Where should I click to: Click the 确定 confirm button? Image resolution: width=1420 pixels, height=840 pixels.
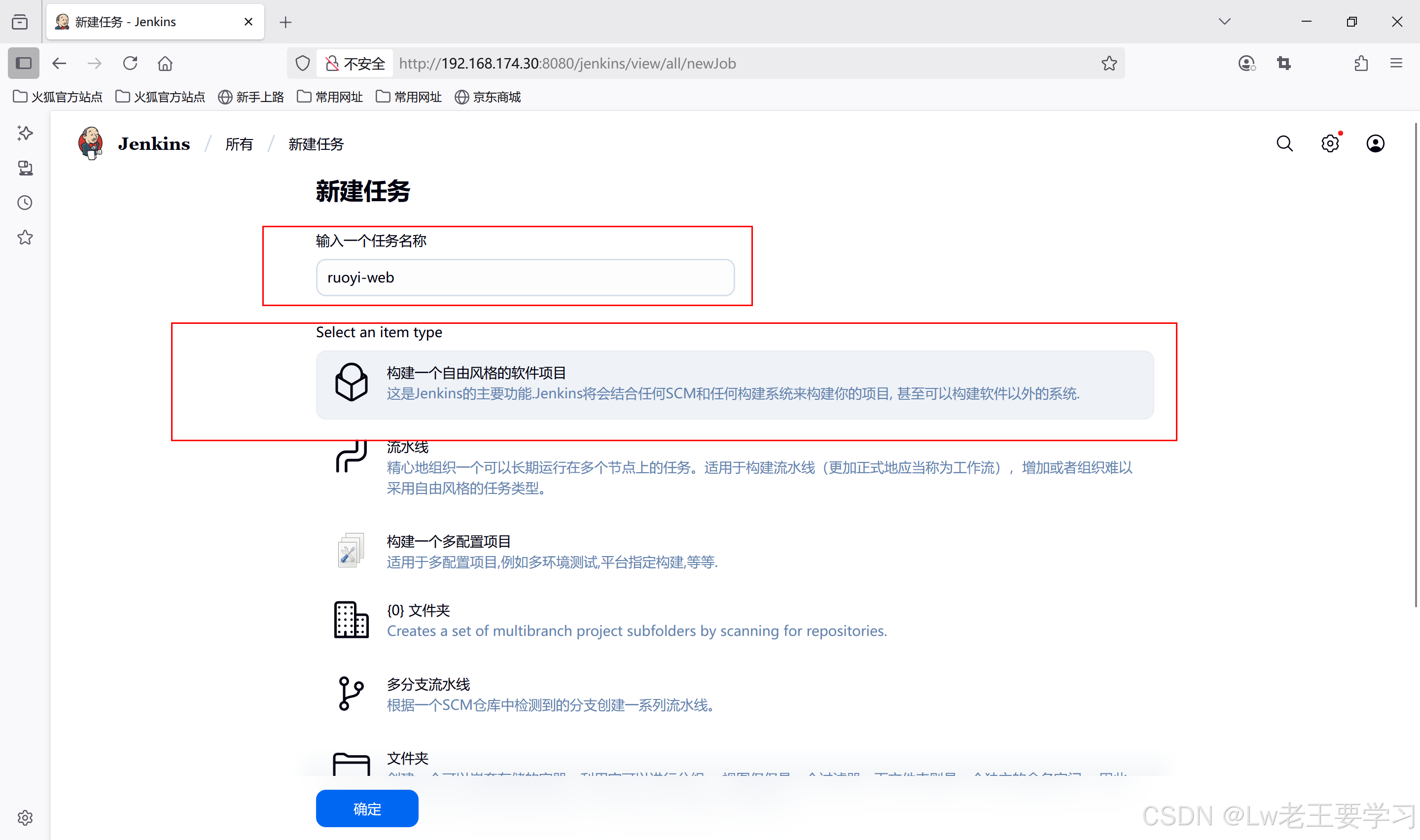(x=367, y=808)
